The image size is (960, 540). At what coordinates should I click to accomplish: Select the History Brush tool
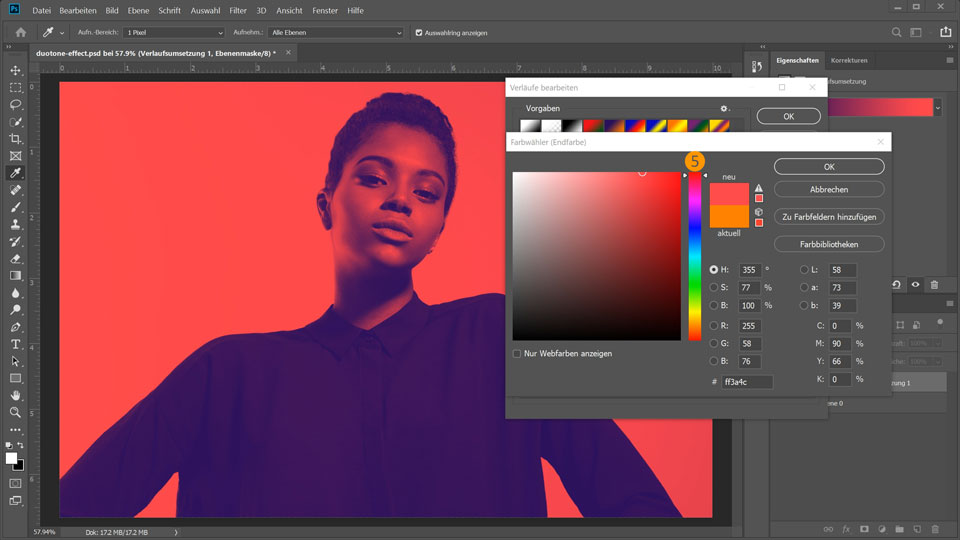tap(16, 242)
